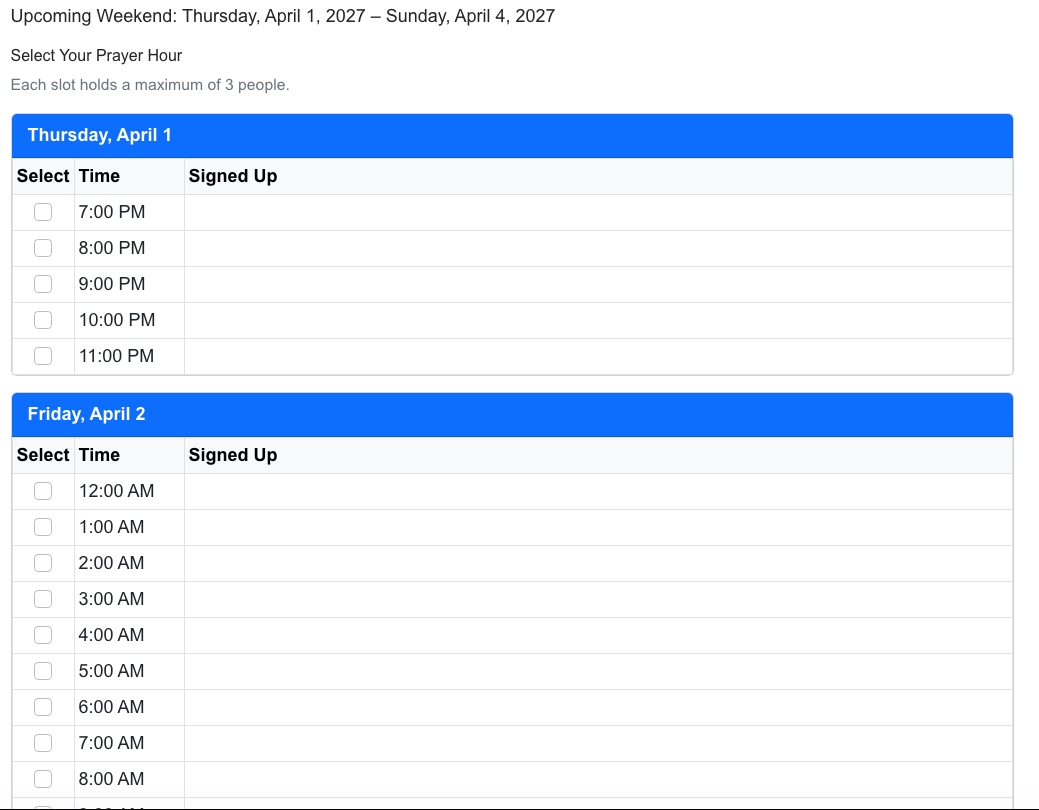Check the Friday 5:00 AM prayer slot
The image size is (1039, 810).
tap(43, 671)
